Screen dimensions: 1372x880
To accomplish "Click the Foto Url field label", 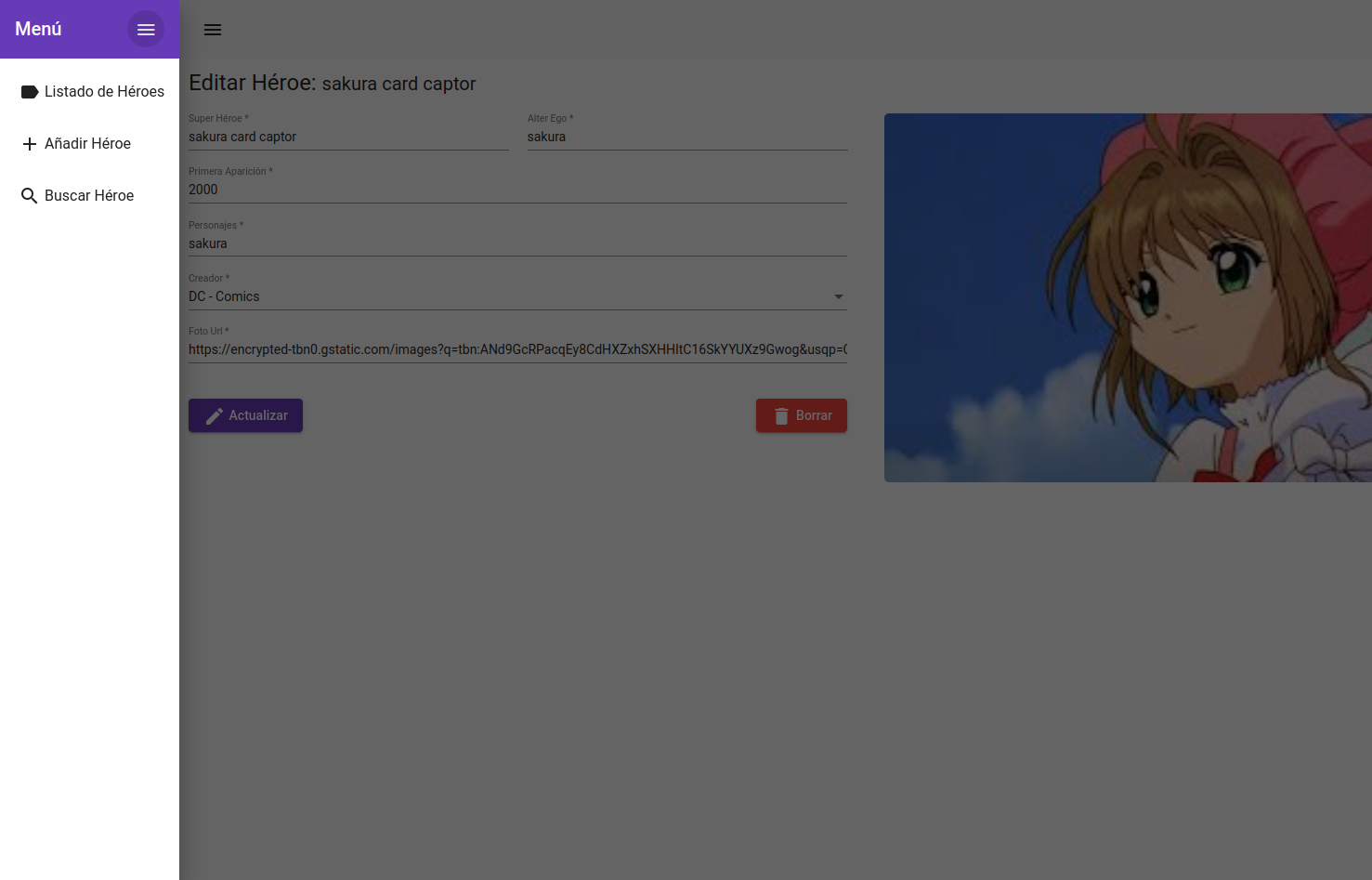I will pyautogui.click(x=208, y=331).
